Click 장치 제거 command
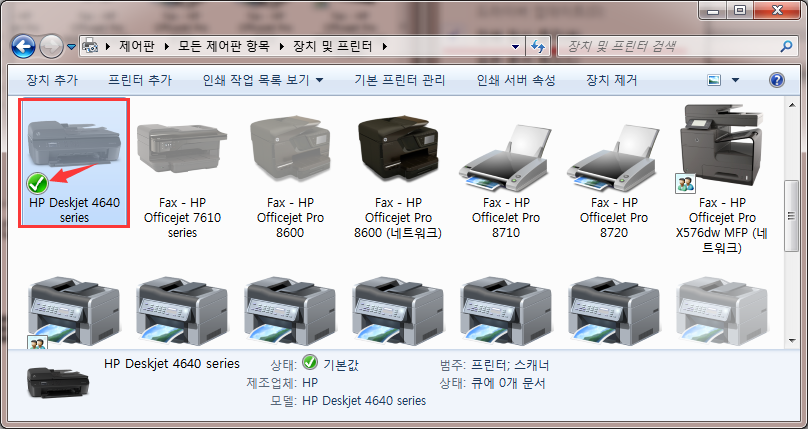This screenshot has width=808, height=429. (612, 80)
